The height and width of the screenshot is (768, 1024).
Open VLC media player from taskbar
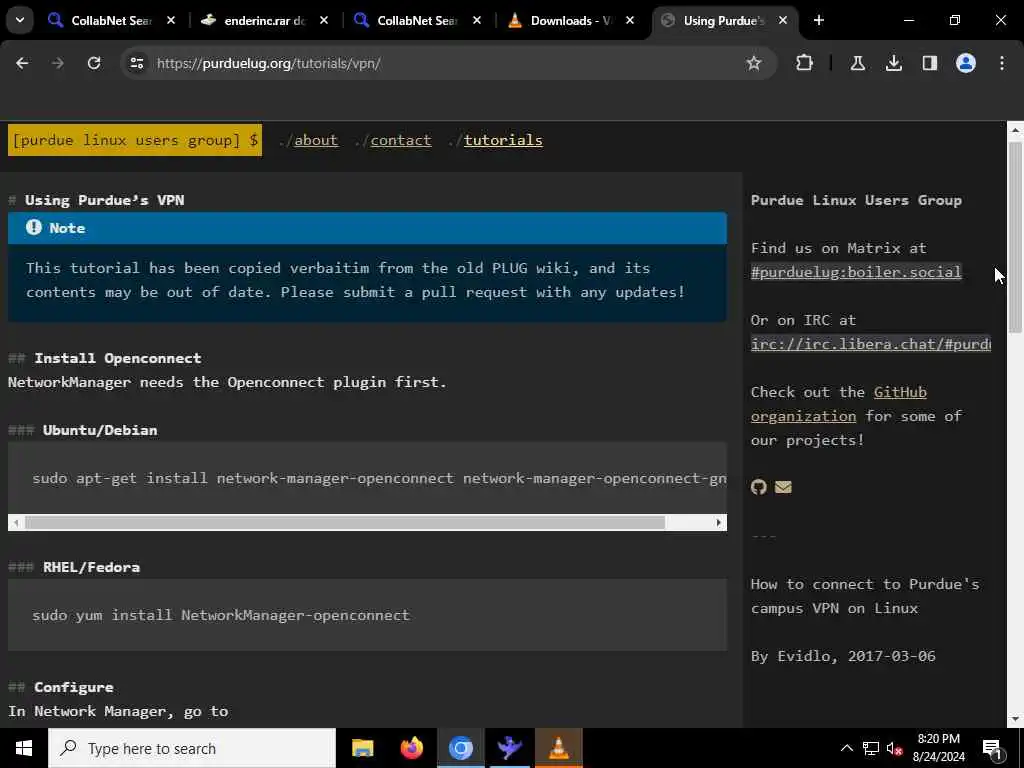point(558,748)
